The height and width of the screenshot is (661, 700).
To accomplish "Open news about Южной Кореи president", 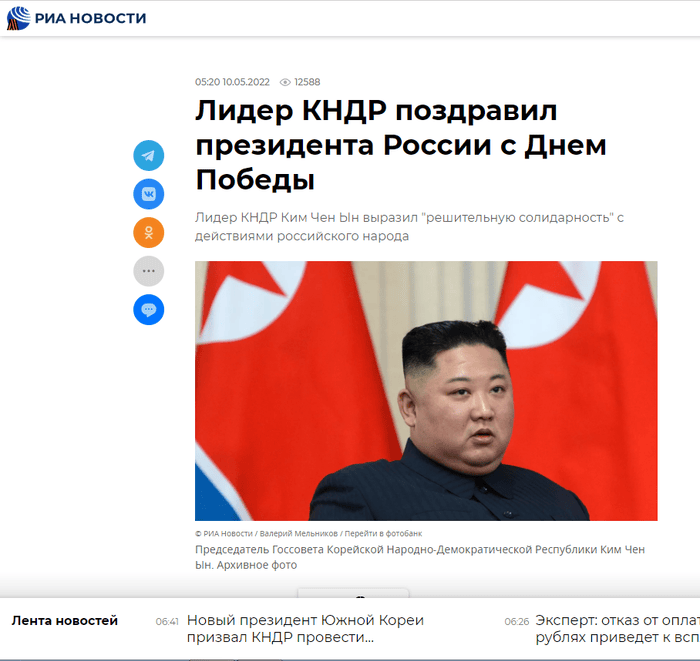I will (305, 628).
